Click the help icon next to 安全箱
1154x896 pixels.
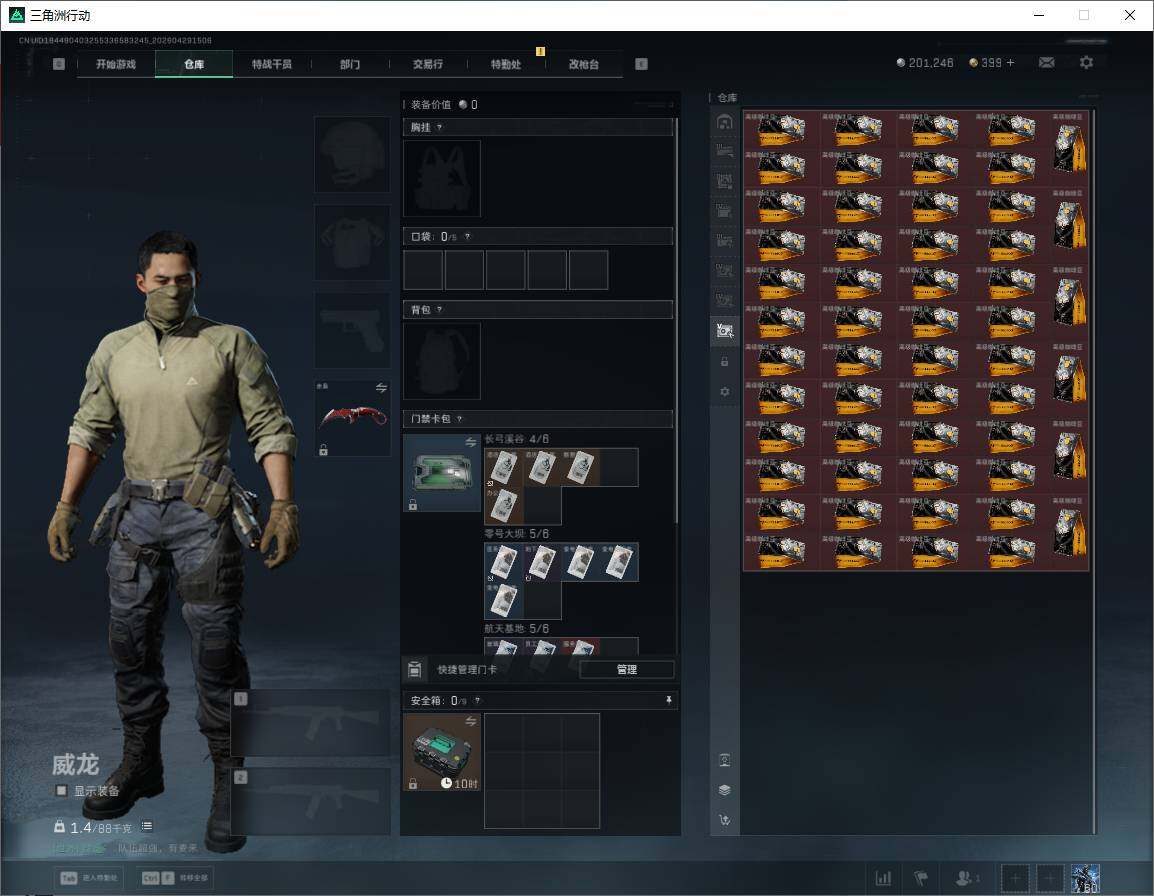point(477,700)
